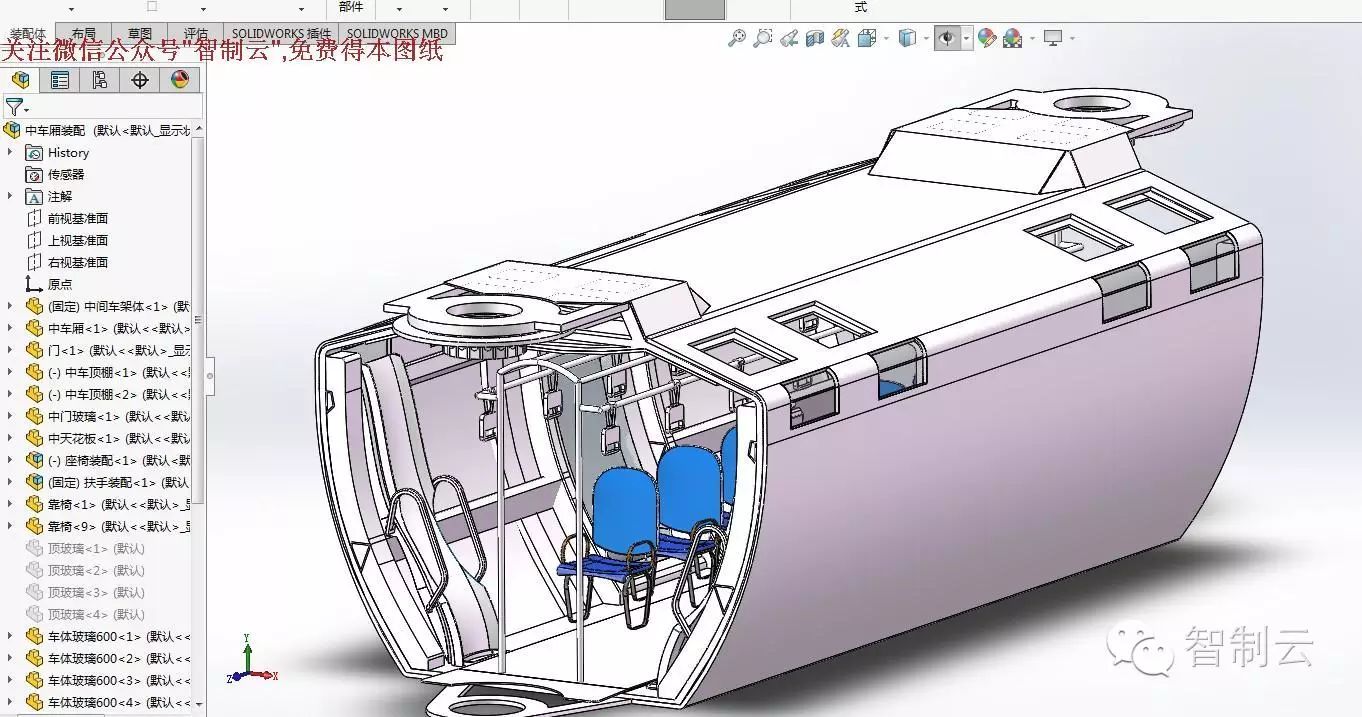Activate the Section View tool
The width and height of the screenshot is (1362, 717).
pos(815,38)
